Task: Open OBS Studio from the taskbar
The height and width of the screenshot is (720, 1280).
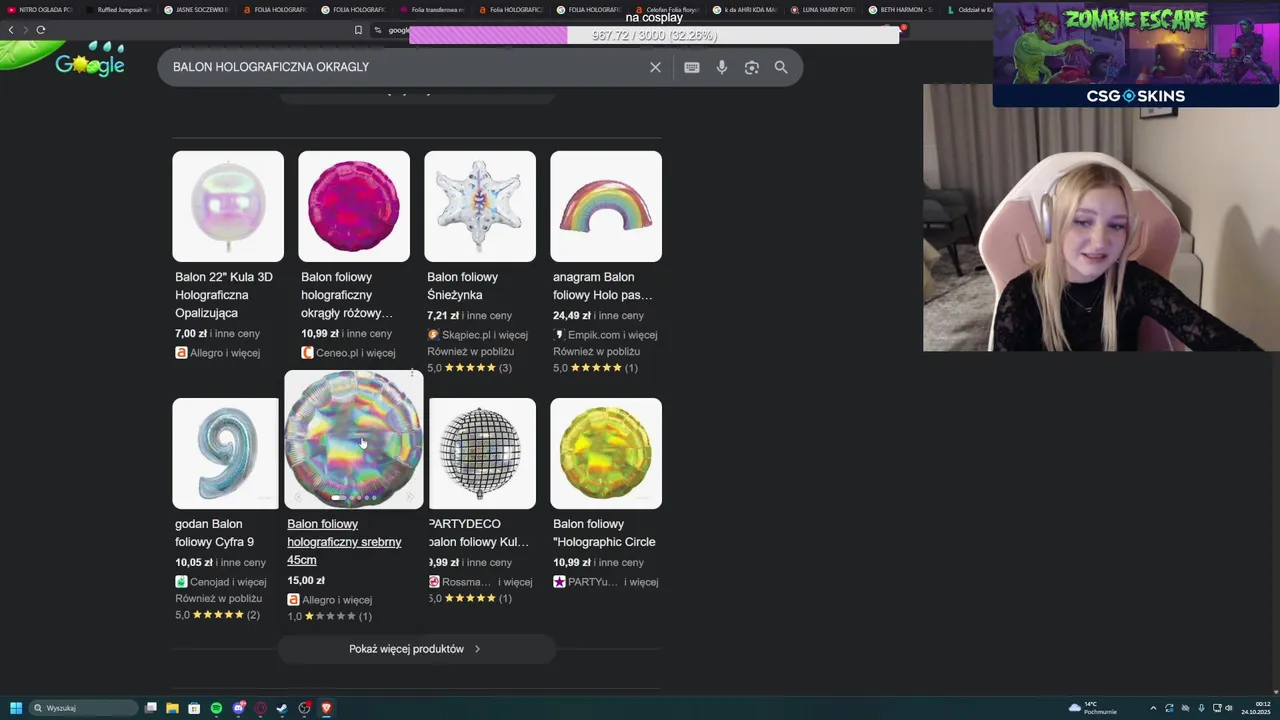Action: click(x=304, y=708)
